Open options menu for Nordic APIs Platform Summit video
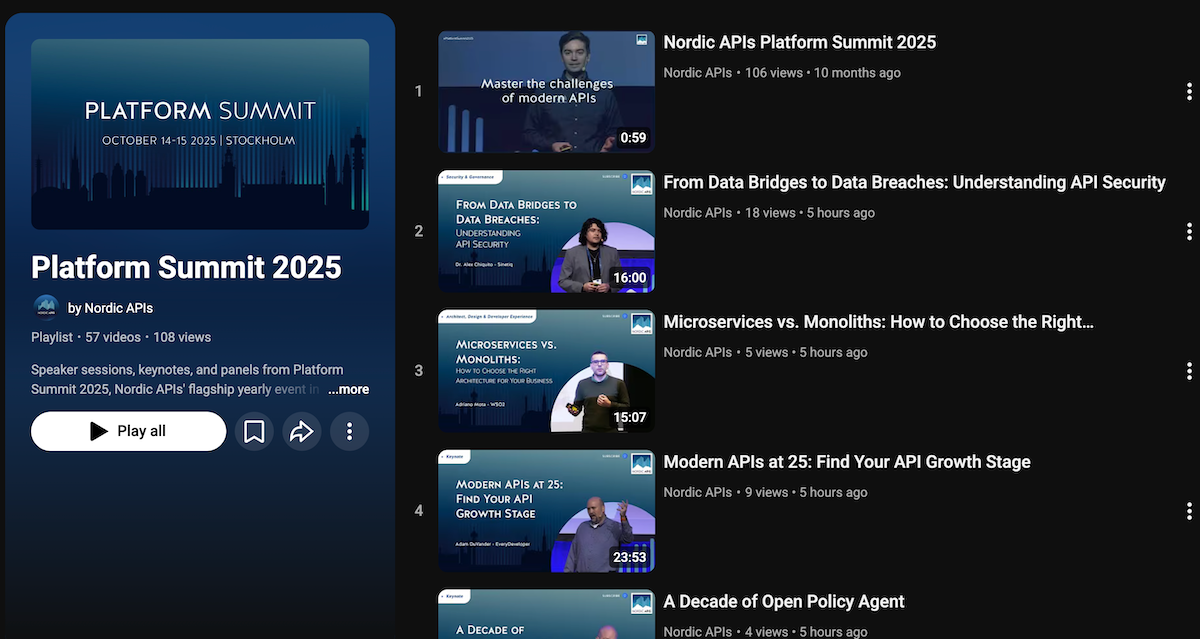This screenshot has height=639, width=1200. coord(1188,92)
